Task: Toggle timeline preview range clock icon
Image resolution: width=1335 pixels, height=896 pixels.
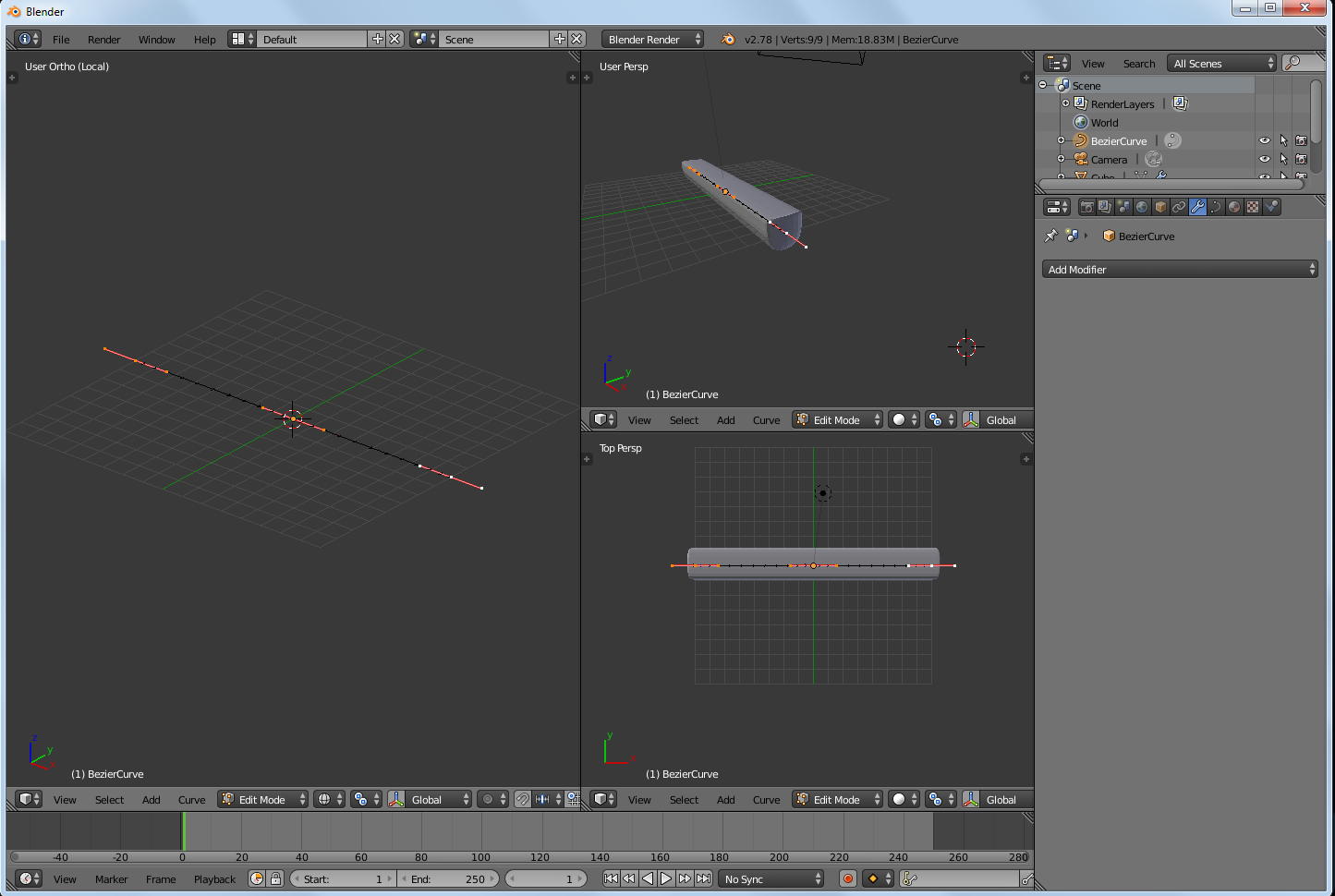Action: coord(257,878)
